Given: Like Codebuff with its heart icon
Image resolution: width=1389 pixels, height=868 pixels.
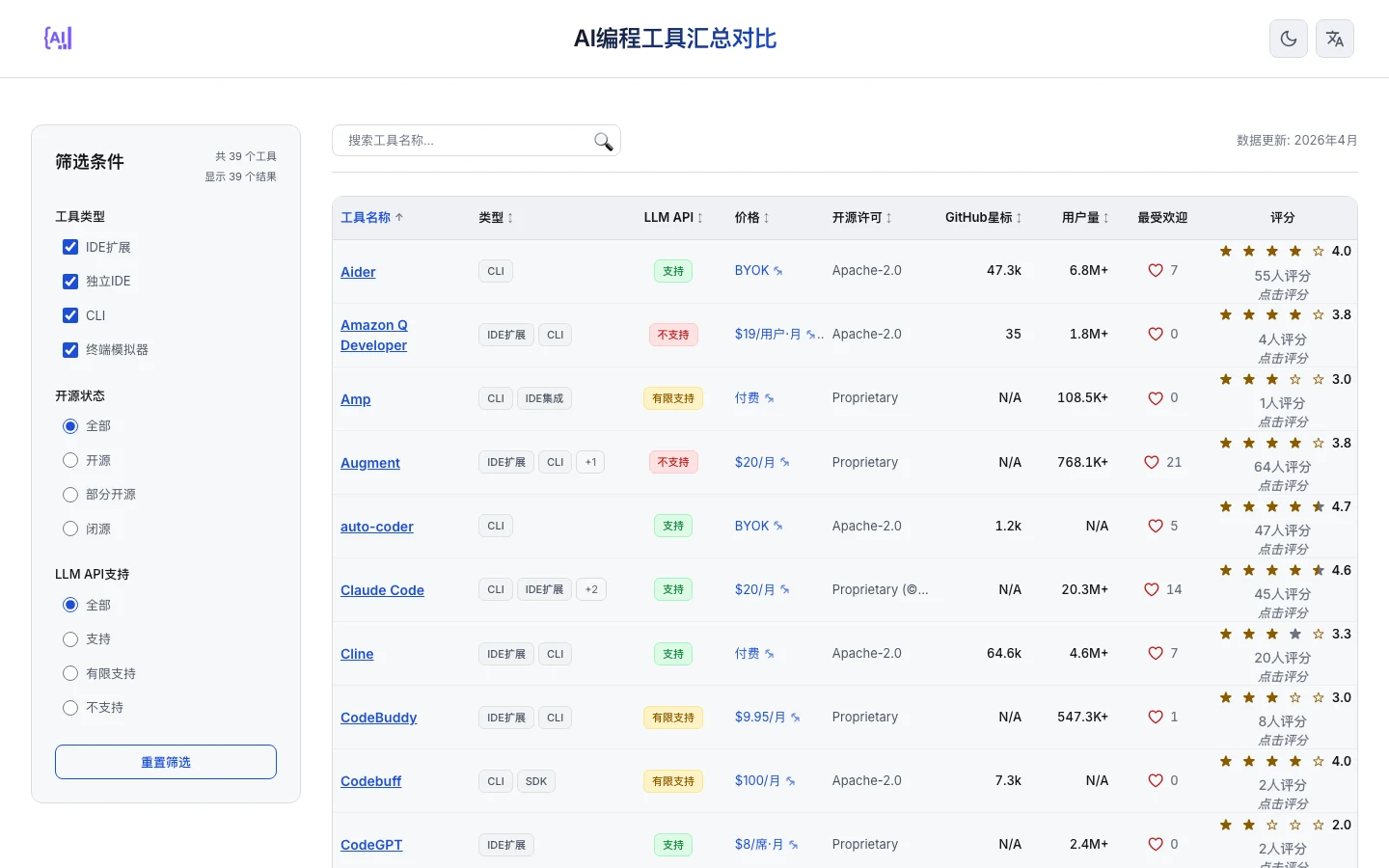Looking at the screenshot, I should [x=1156, y=780].
